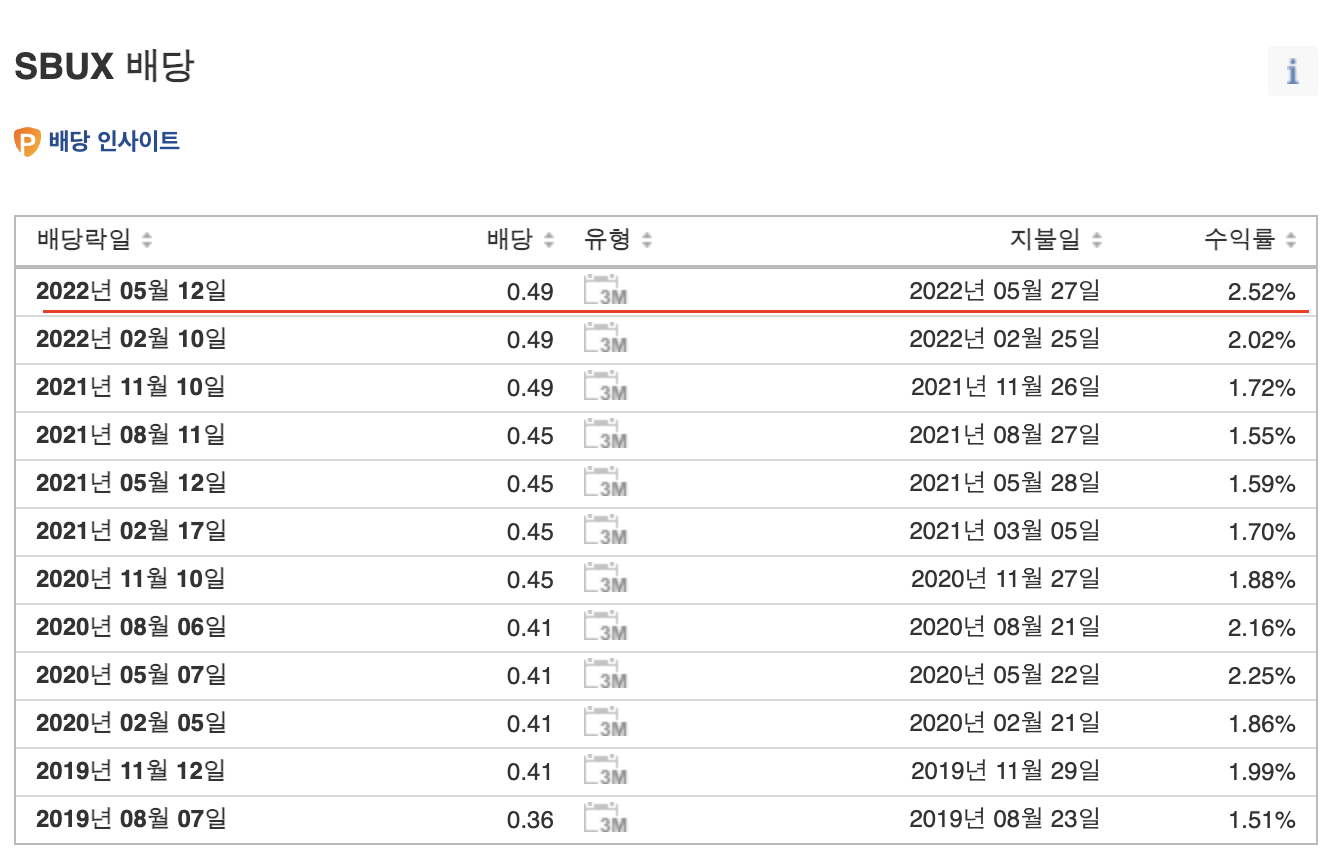The width and height of the screenshot is (1336, 864).
Task: Click payment date 2020년 11월 27일
Action: tap(1005, 579)
